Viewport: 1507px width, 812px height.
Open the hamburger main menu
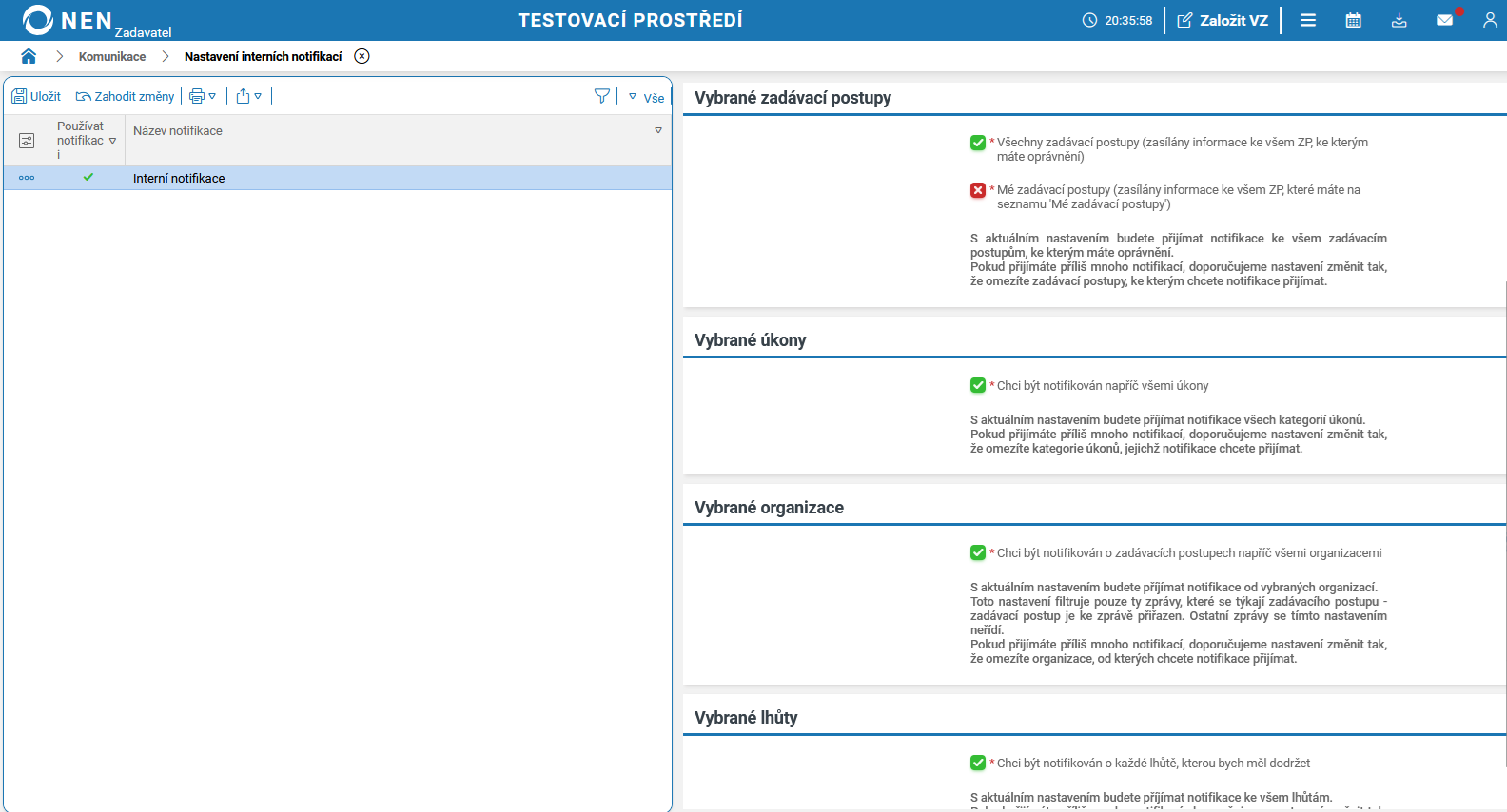click(1308, 20)
